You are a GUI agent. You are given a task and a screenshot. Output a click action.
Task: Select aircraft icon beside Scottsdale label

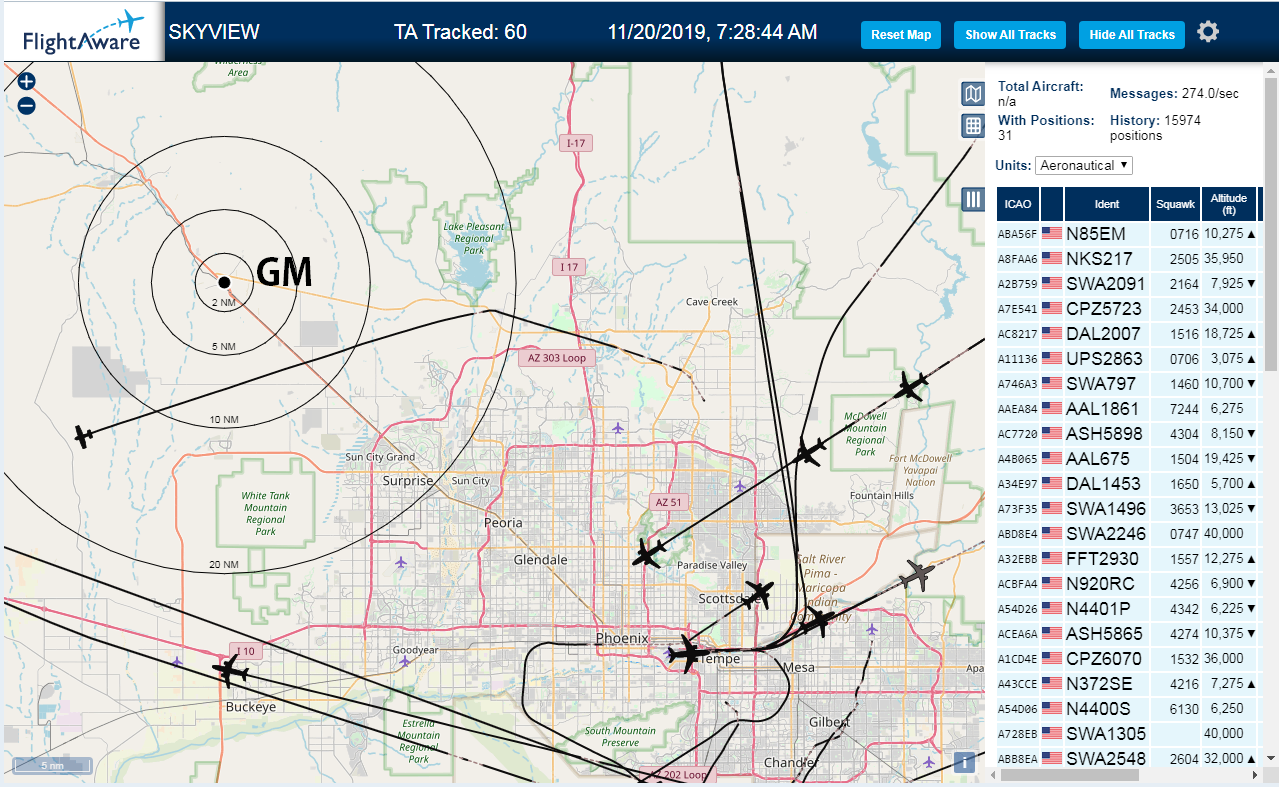pyautogui.click(x=759, y=594)
